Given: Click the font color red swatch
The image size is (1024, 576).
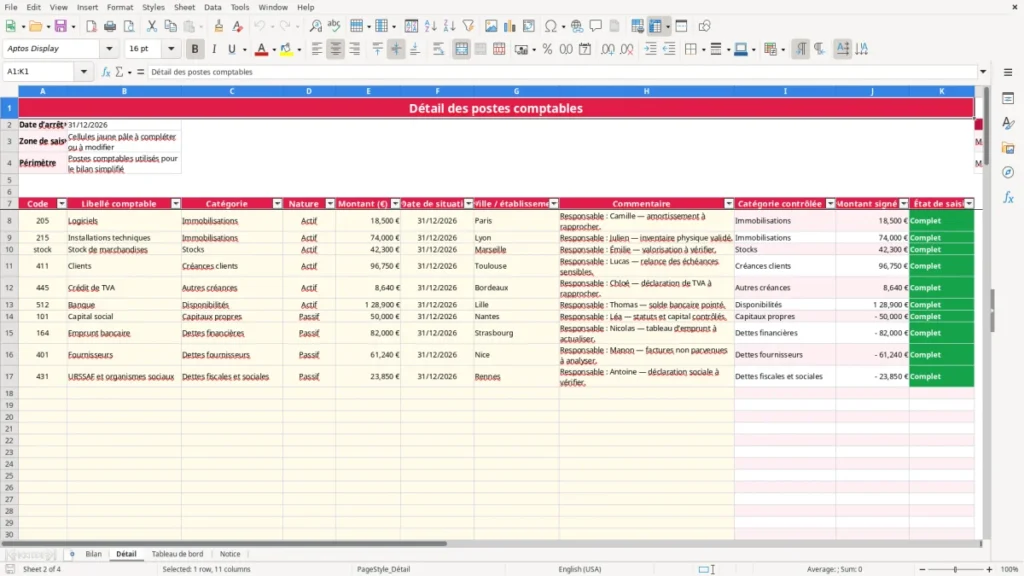Looking at the screenshot, I should (x=261, y=49).
